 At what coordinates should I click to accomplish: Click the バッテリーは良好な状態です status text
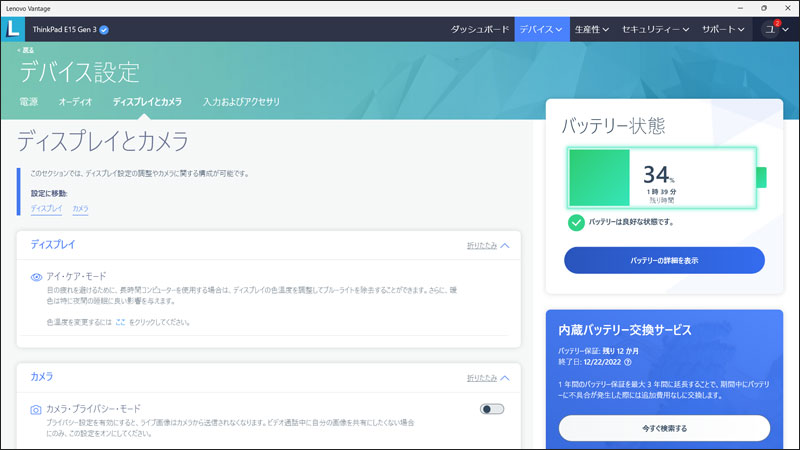(x=631, y=222)
